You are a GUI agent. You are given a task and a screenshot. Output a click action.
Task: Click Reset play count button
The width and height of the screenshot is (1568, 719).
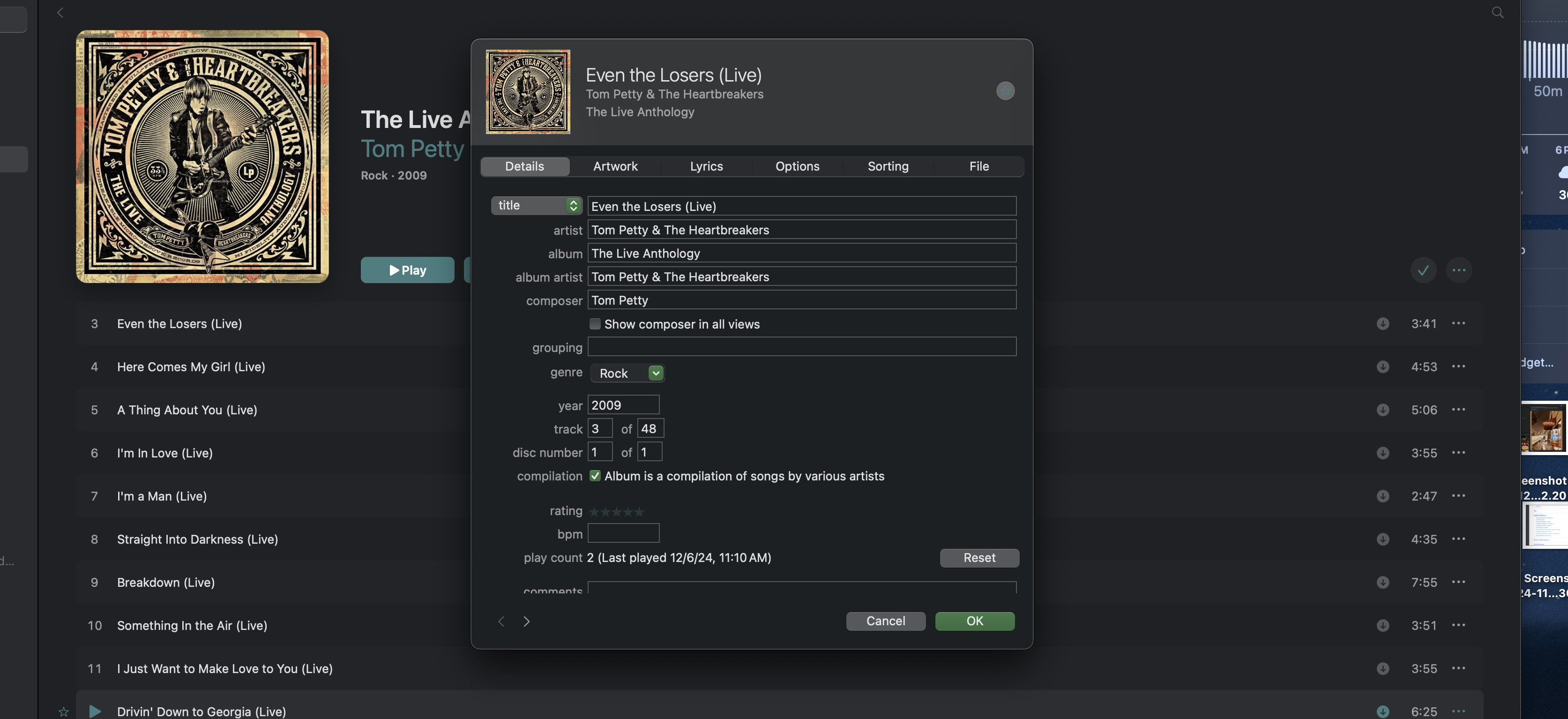click(979, 558)
